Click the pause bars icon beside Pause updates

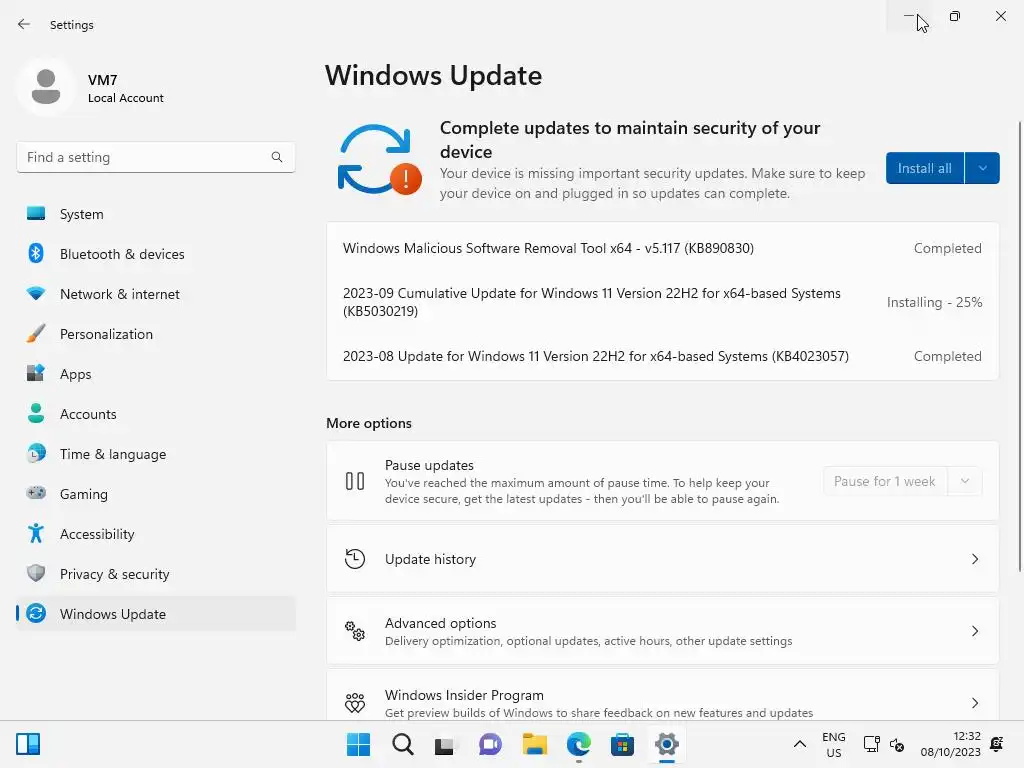pyautogui.click(x=355, y=481)
